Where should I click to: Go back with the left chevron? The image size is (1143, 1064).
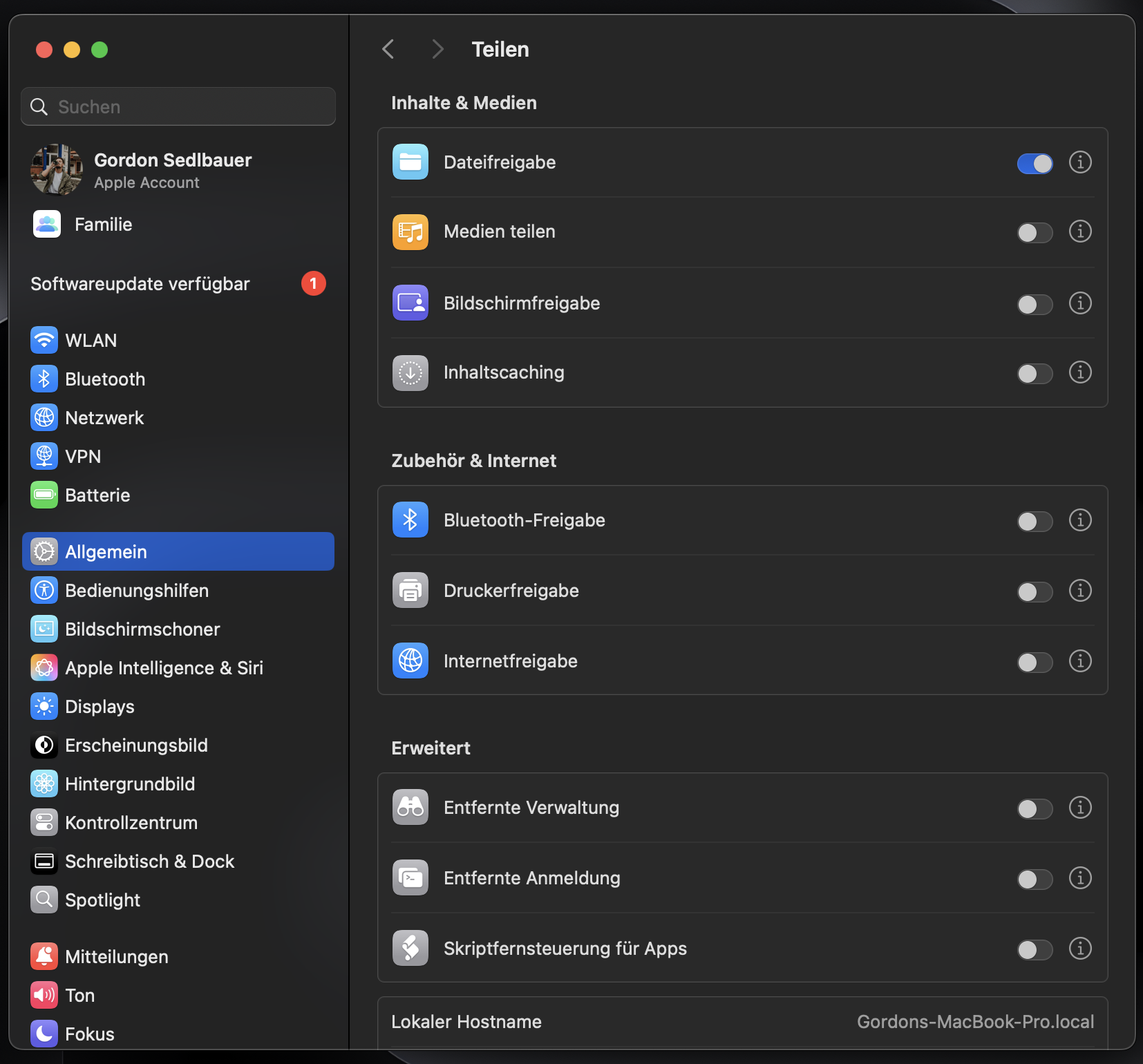click(388, 49)
